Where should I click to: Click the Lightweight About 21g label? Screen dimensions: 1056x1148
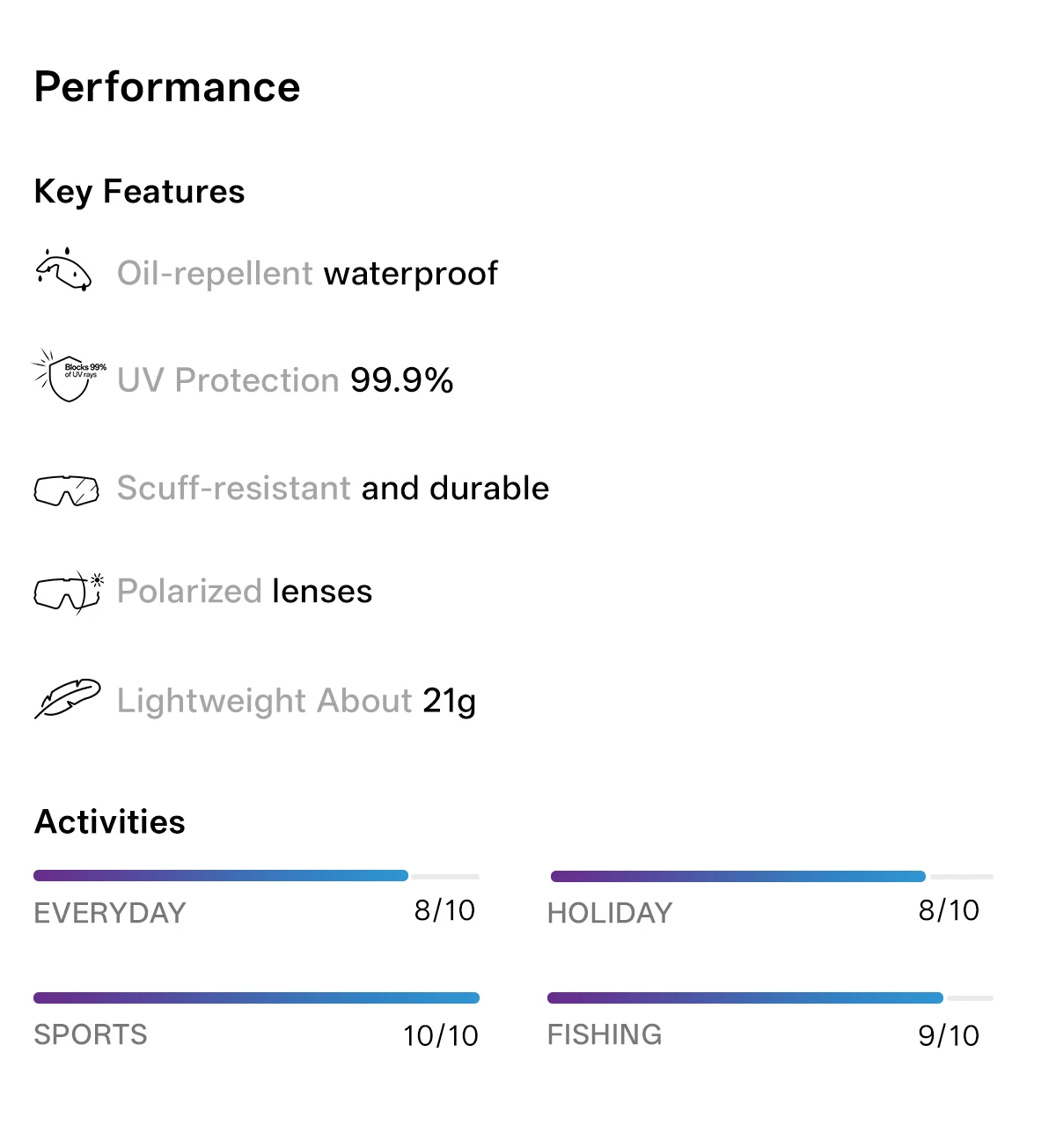coord(297,702)
